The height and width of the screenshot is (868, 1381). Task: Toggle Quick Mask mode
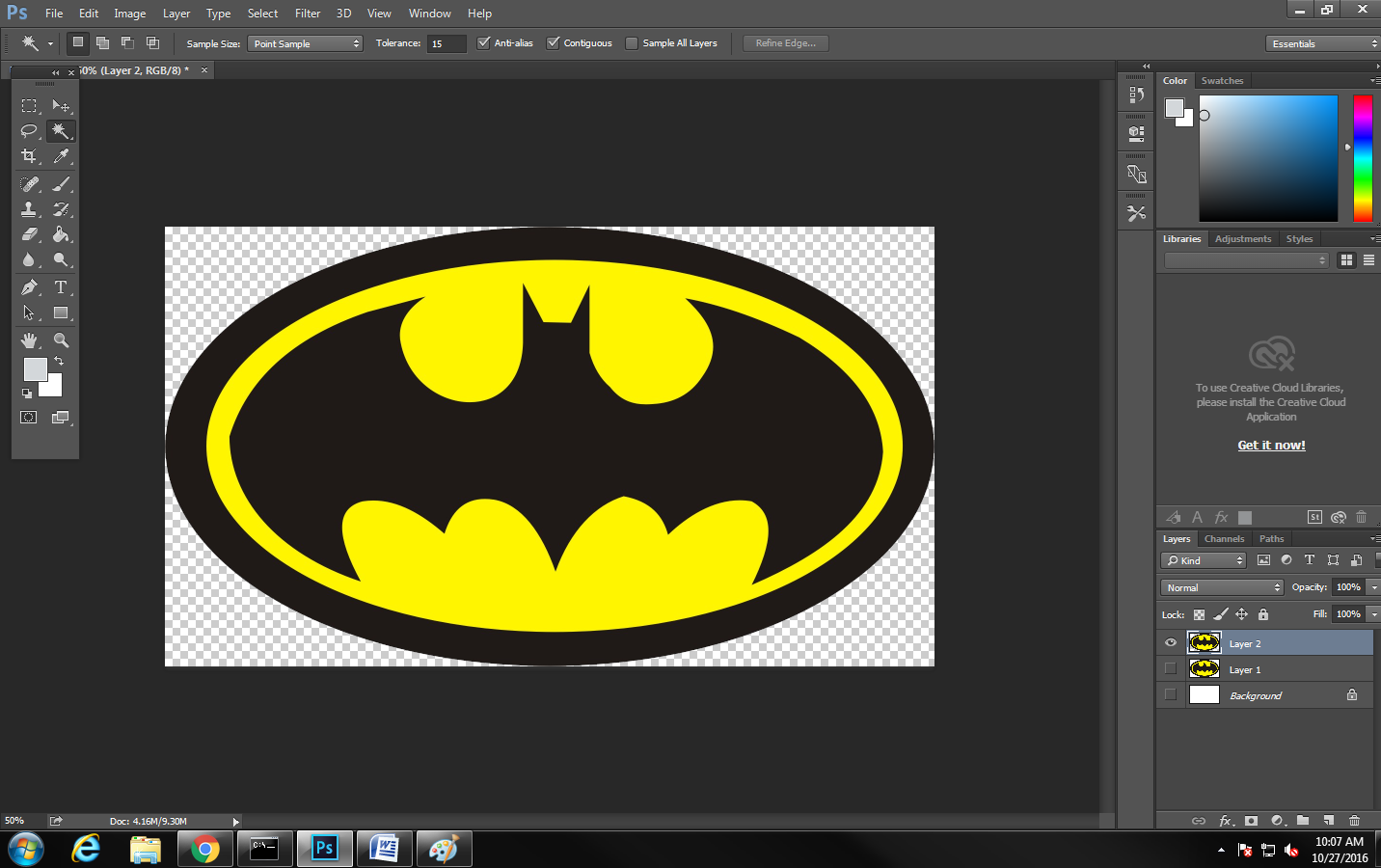click(x=29, y=418)
